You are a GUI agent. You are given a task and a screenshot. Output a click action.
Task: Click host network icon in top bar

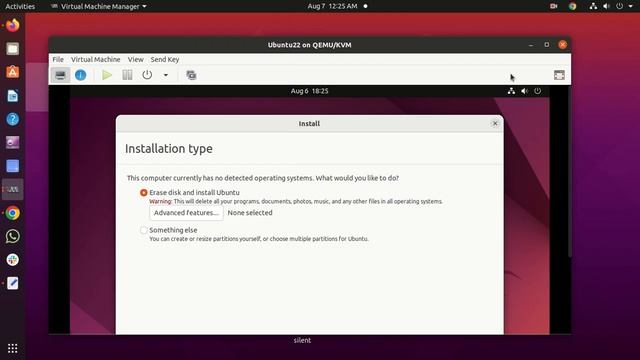[593, 6]
